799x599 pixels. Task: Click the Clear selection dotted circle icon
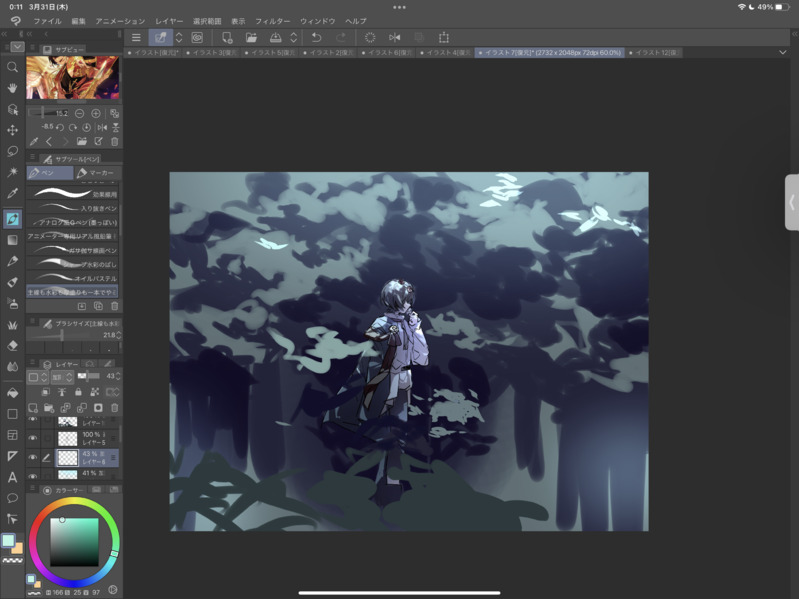[x=370, y=37]
